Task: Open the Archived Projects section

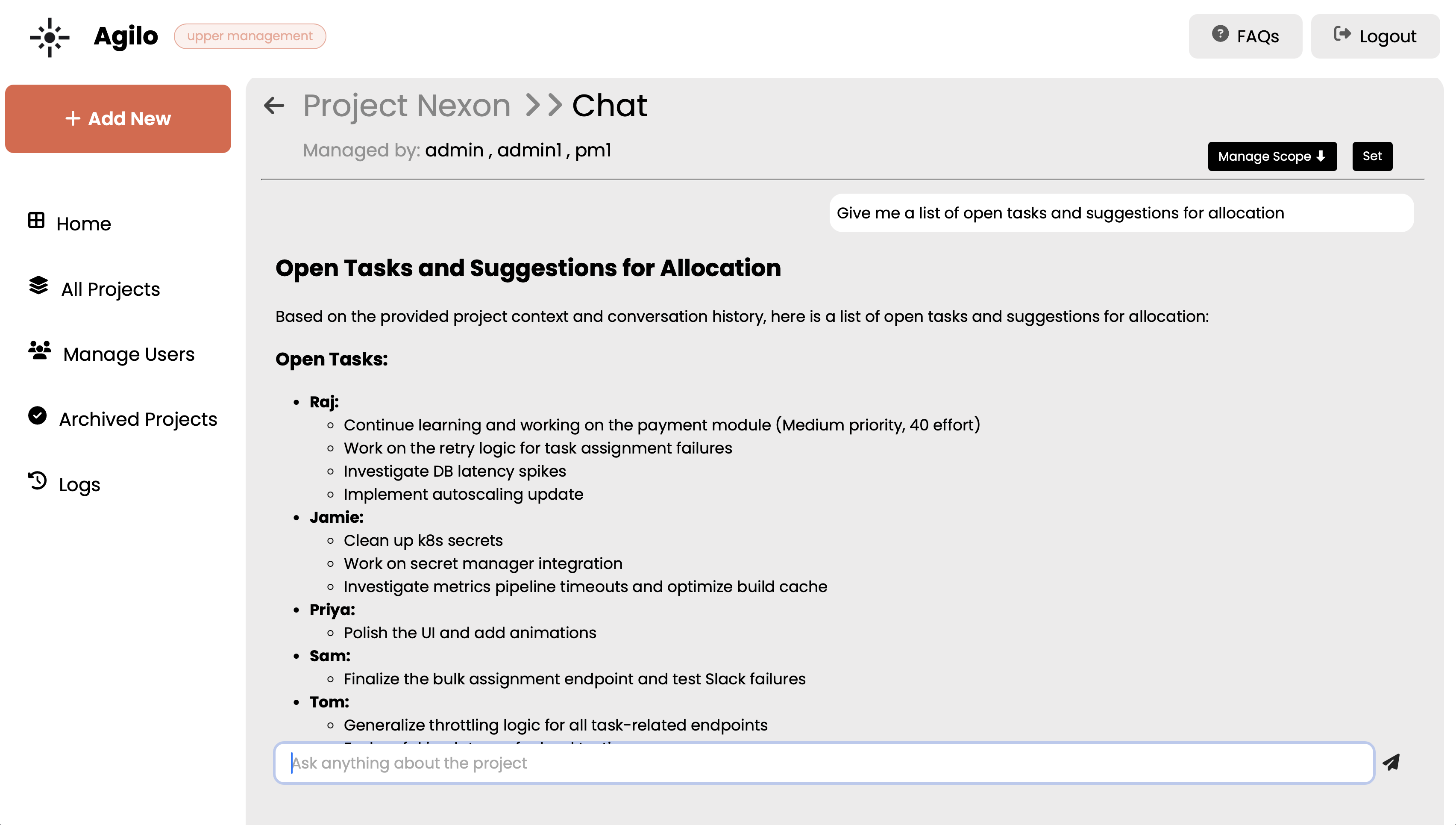Action: 138,419
